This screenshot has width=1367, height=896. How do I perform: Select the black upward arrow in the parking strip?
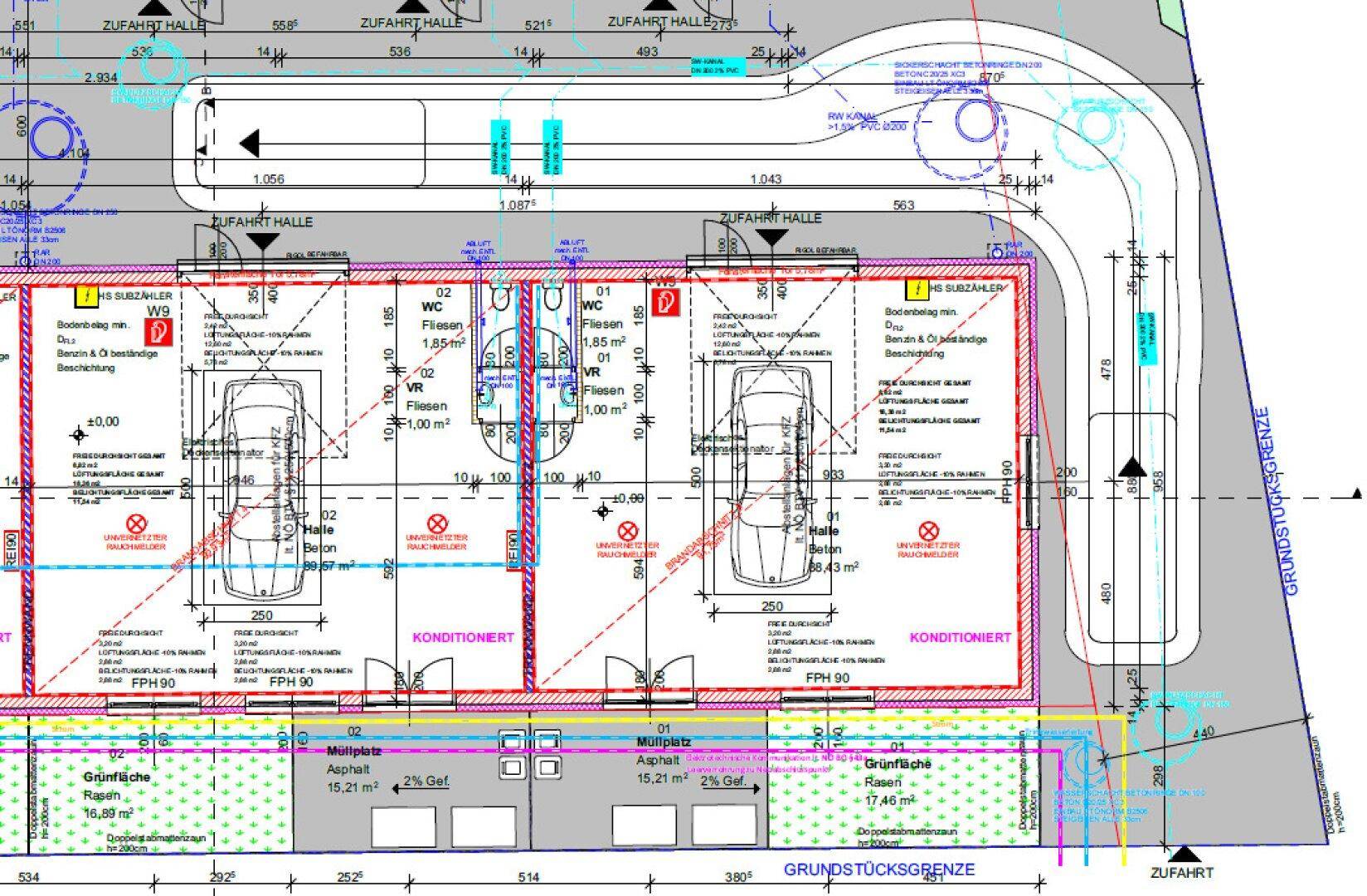(1132, 466)
